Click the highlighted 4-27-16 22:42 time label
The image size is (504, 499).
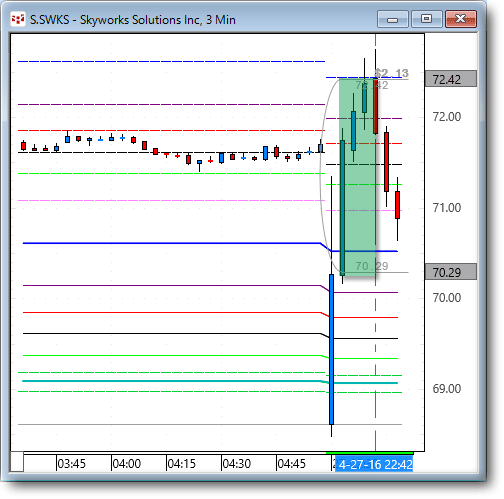[x=374, y=464]
